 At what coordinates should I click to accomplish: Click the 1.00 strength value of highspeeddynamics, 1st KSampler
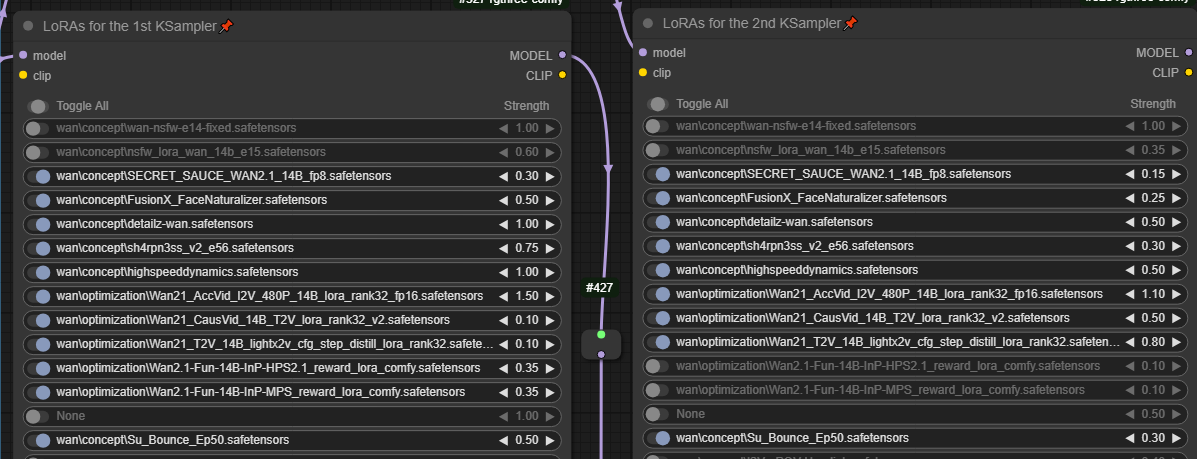[x=527, y=272]
